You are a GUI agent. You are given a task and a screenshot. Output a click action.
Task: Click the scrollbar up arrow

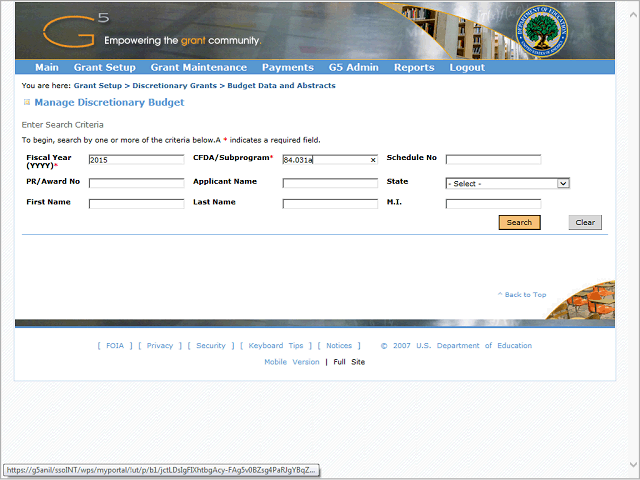click(x=633, y=14)
